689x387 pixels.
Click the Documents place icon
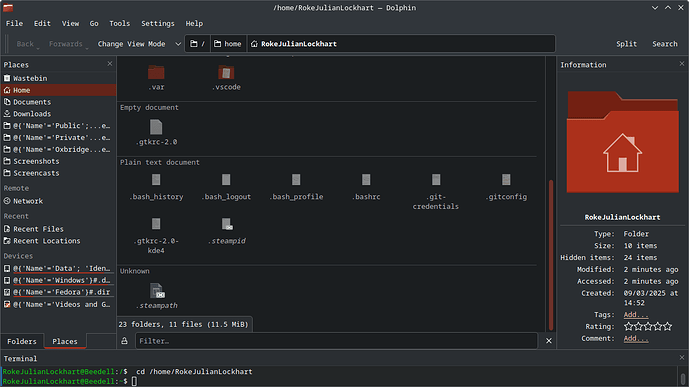tap(7, 102)
